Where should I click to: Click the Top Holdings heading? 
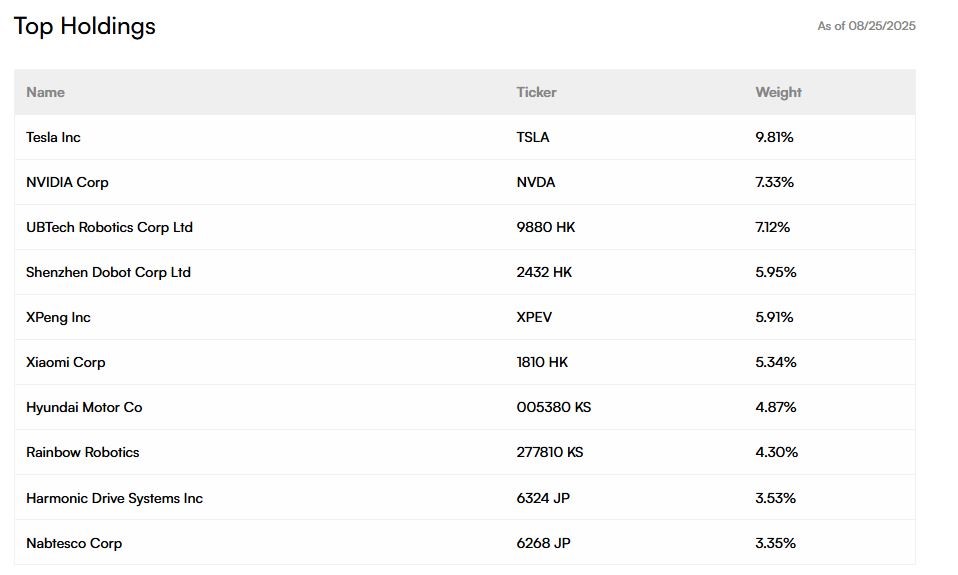[85, 26]
